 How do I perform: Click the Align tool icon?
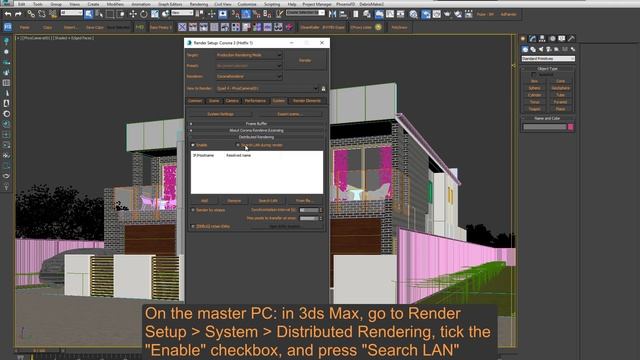(x=343, y=14)
